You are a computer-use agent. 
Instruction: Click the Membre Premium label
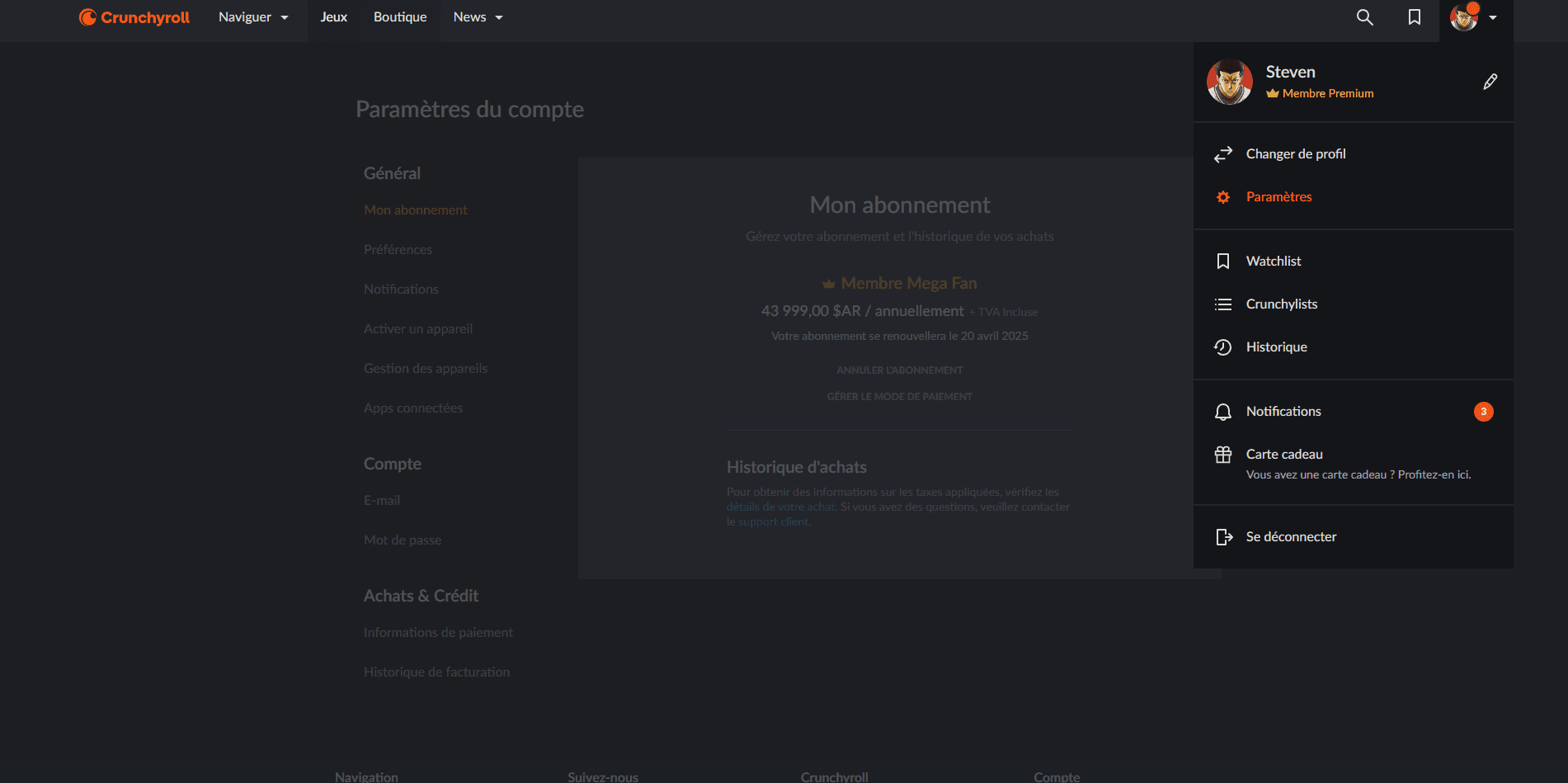1328,94
